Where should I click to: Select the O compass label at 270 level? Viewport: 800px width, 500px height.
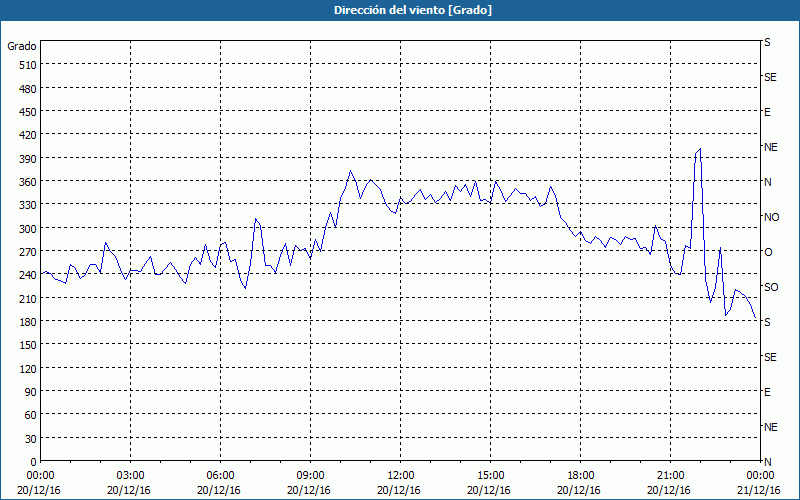(x=767, y=252)
